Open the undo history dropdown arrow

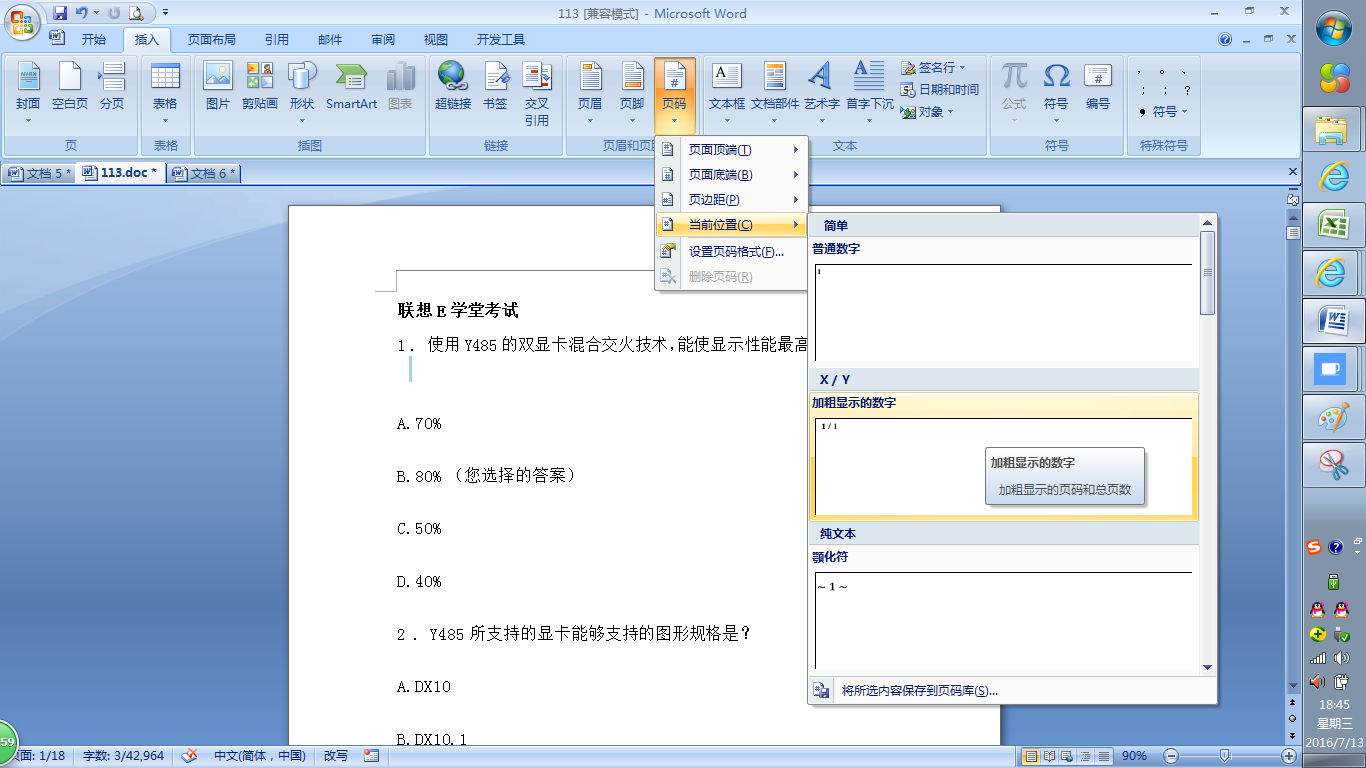coord(96,13)
